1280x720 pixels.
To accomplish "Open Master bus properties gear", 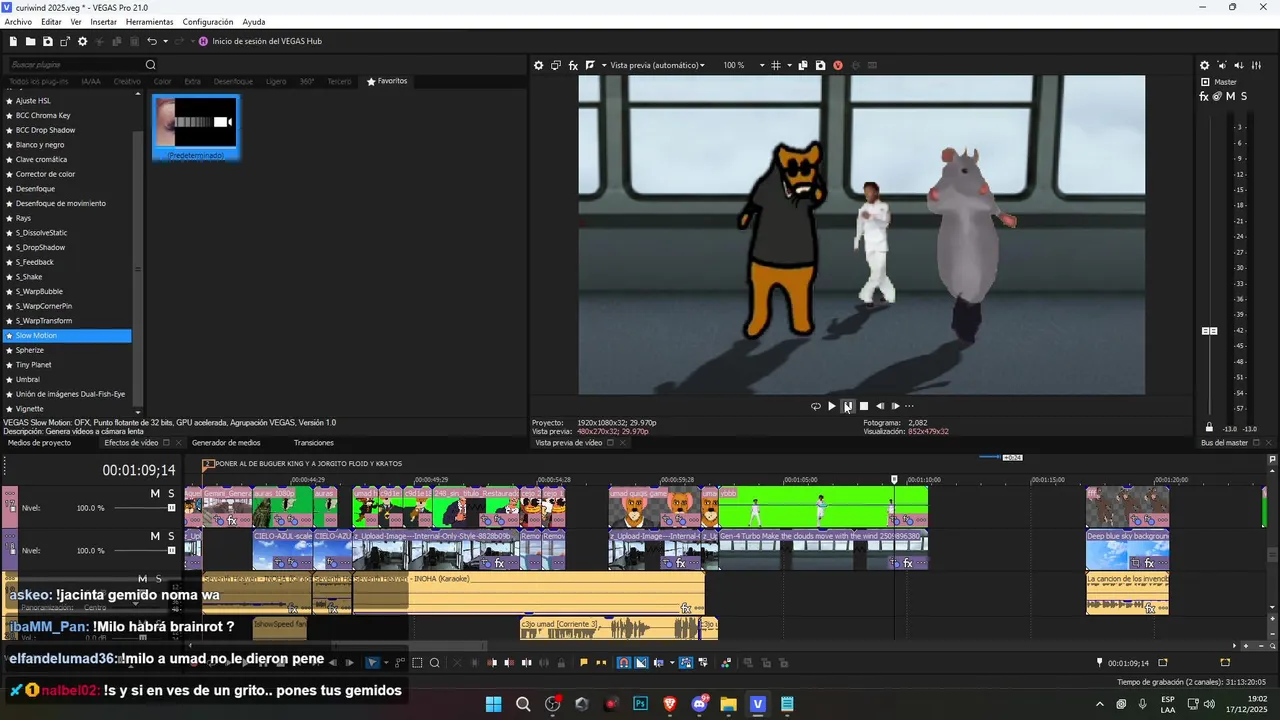I will click(1204, 65).
